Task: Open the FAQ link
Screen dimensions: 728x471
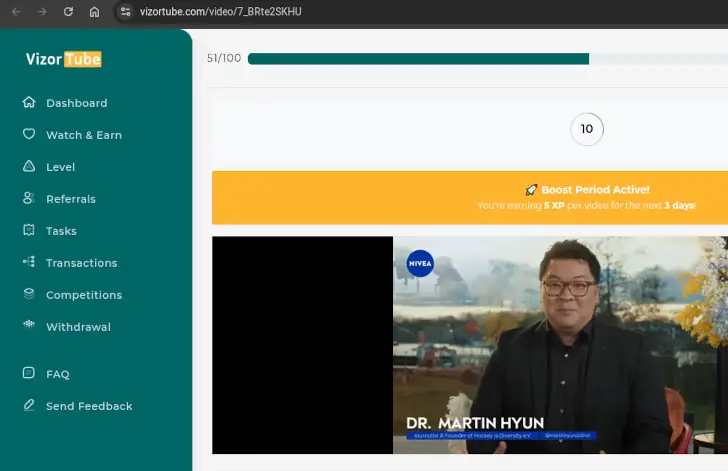Action: coord(58,374)
